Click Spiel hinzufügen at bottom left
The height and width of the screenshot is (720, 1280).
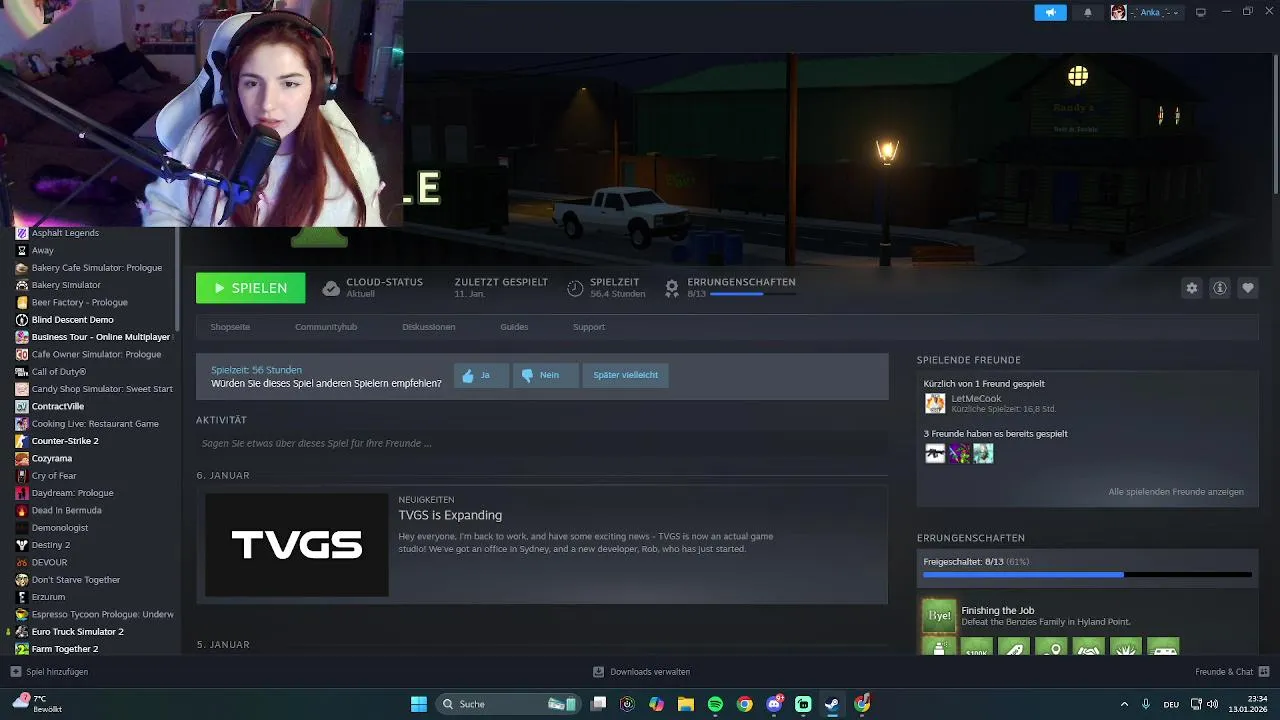pyautogui.click(x=50, y=672)
